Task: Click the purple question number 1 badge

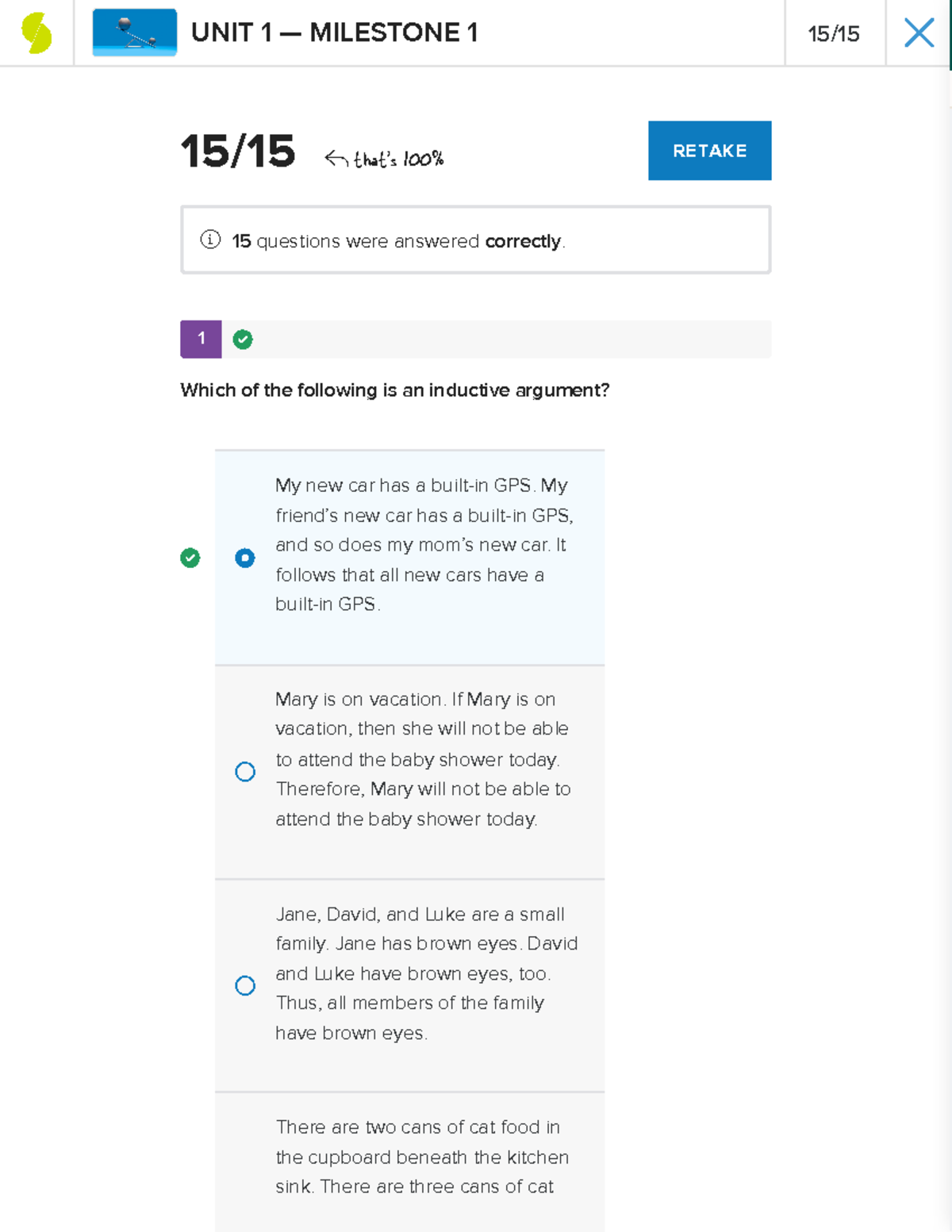Action: click(201, 340)
